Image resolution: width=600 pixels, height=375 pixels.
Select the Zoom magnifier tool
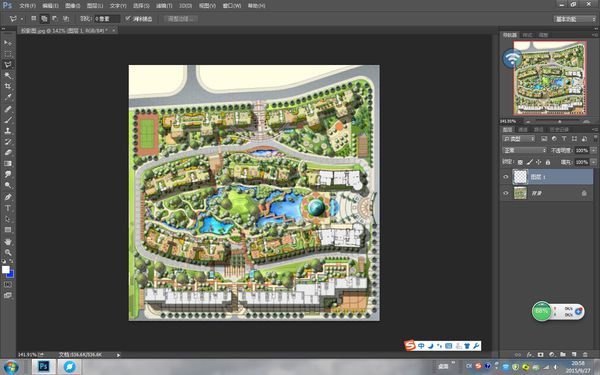coord(8,253)
